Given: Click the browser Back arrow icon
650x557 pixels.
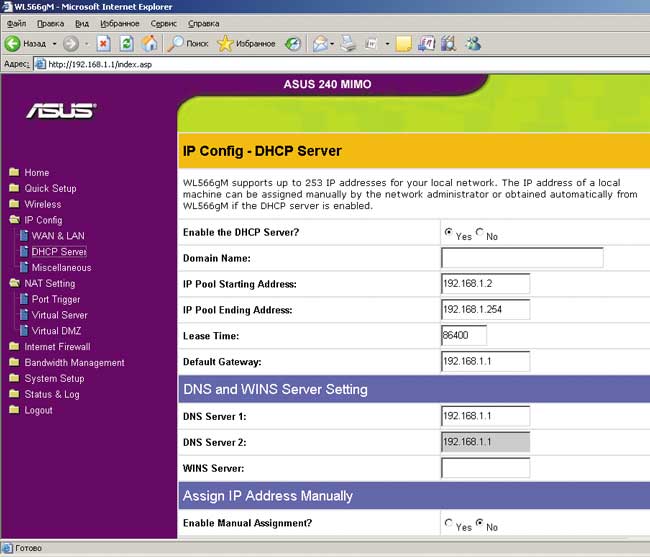Looking at the screenshot, I should 13,44.
